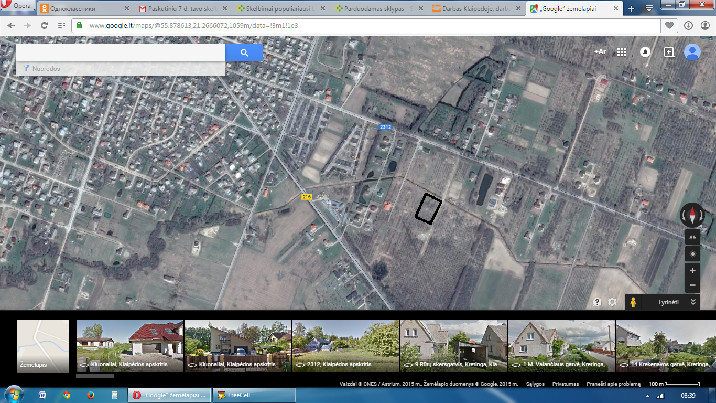Viewport: 716px width, 403px height.
Task: Click the show my location button
Action: [x=691, y=254]
